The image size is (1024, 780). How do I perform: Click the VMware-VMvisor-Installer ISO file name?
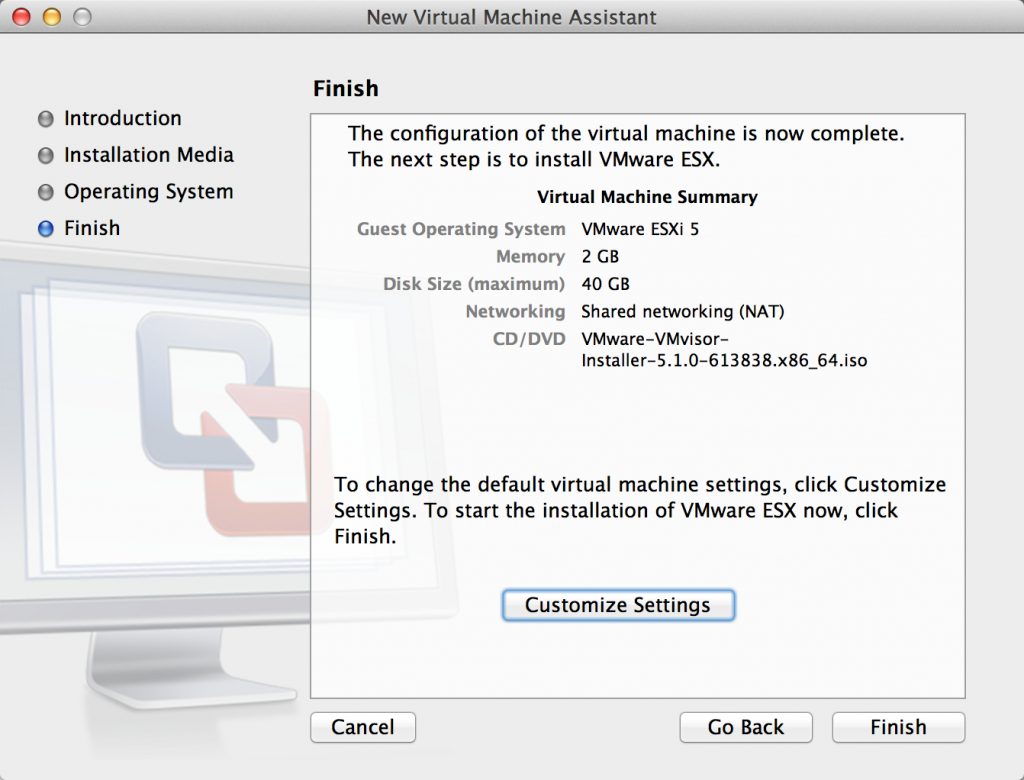tap(724, 349)
